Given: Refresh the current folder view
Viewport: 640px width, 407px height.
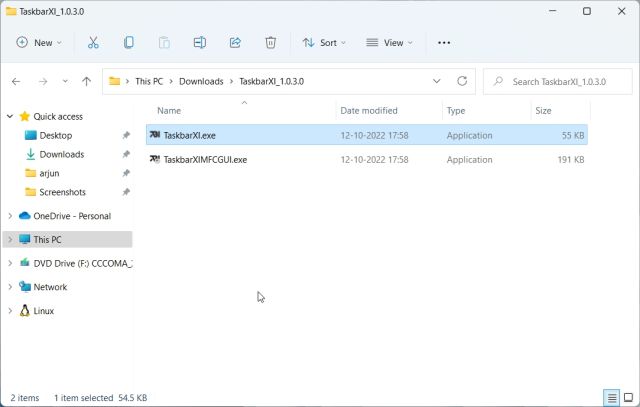Looking at the screenshot, I should coord(462,81).
